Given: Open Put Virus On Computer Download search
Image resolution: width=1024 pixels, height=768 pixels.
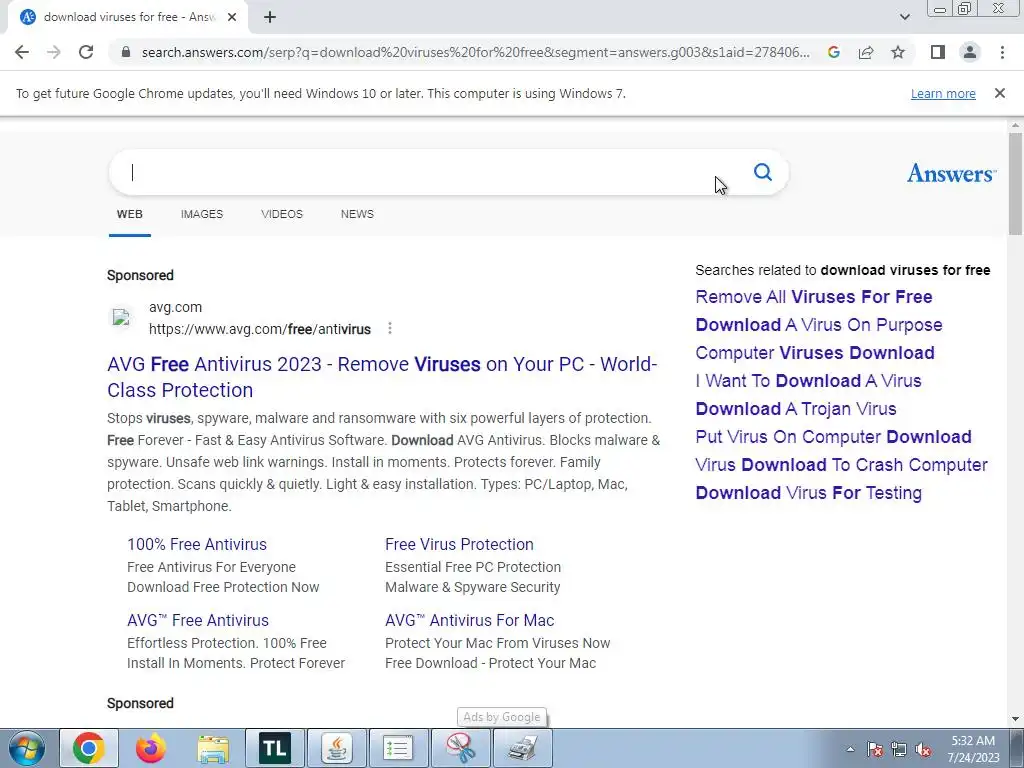Looking at the screenshot, I should pyautogui.click(x=833, y=437).
